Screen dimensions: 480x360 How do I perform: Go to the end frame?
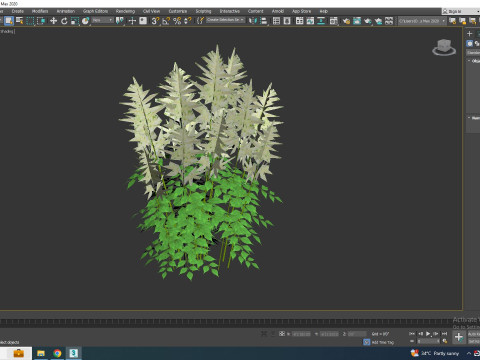444,333
